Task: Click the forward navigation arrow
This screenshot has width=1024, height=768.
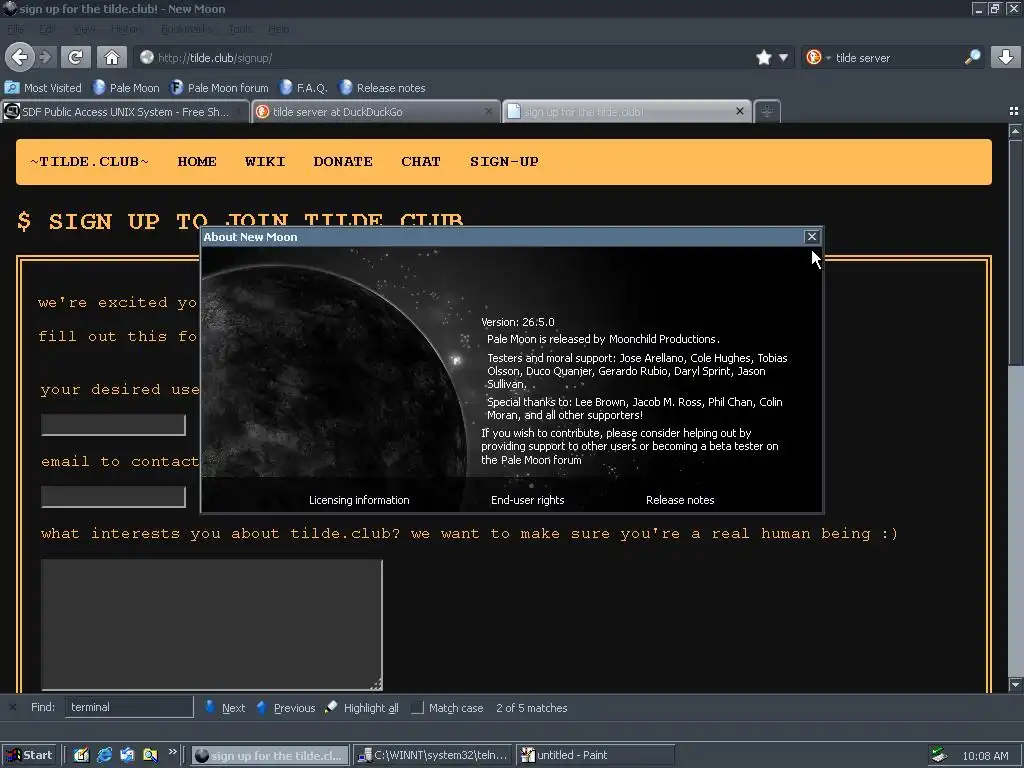Action: tap(45, 57)
